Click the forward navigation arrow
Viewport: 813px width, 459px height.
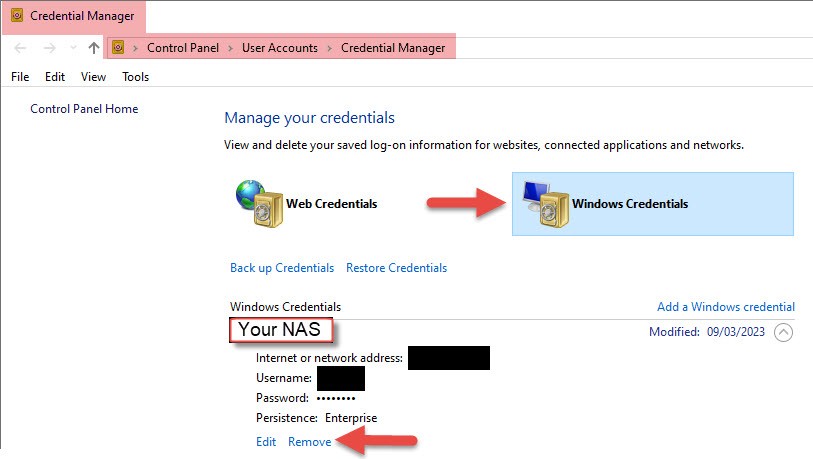coord(48,48)
